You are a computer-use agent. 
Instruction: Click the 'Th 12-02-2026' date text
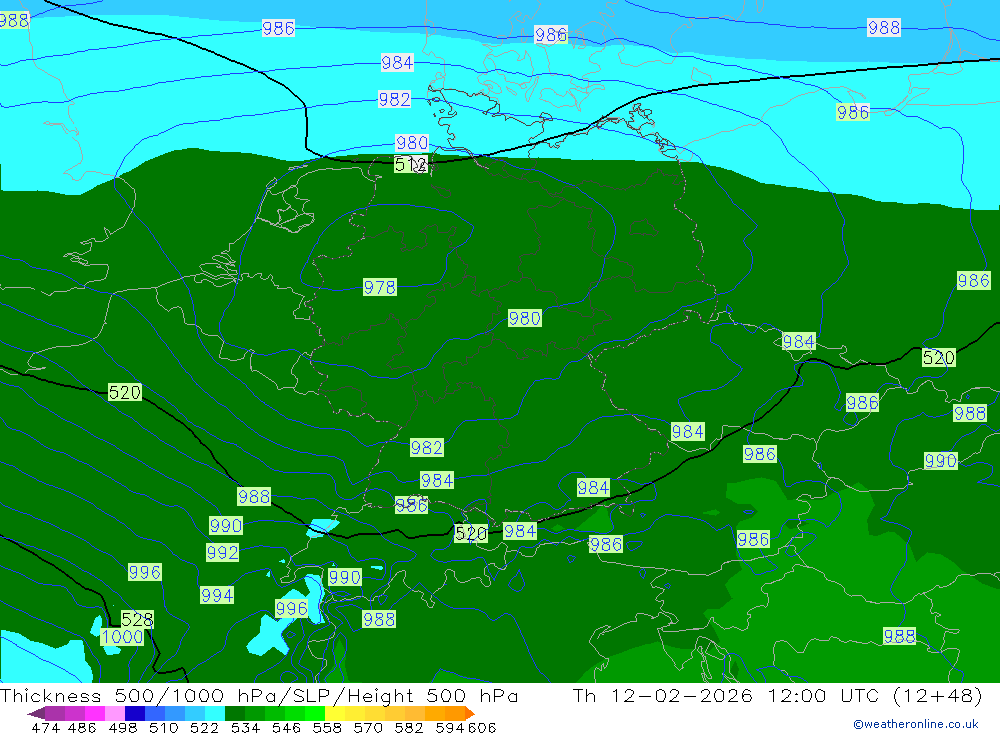point(663,695)
